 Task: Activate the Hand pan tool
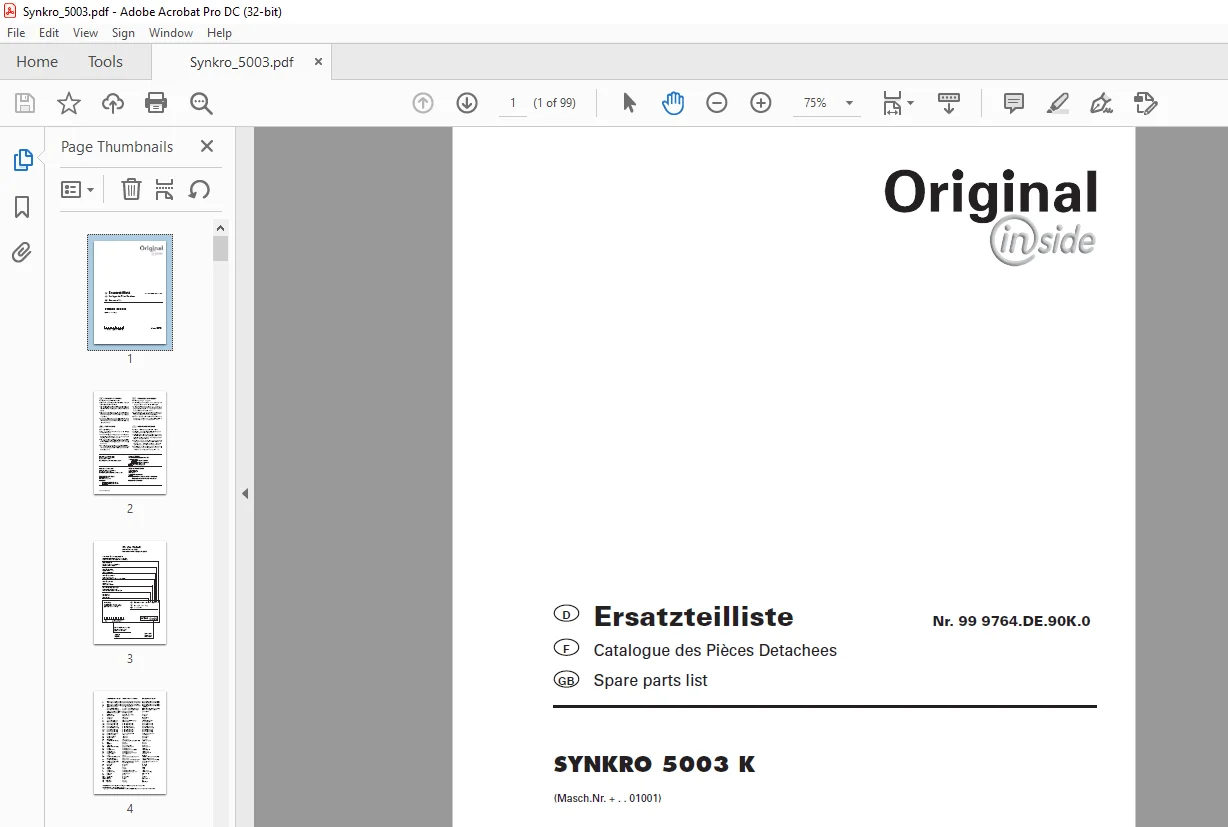point(673,103)
